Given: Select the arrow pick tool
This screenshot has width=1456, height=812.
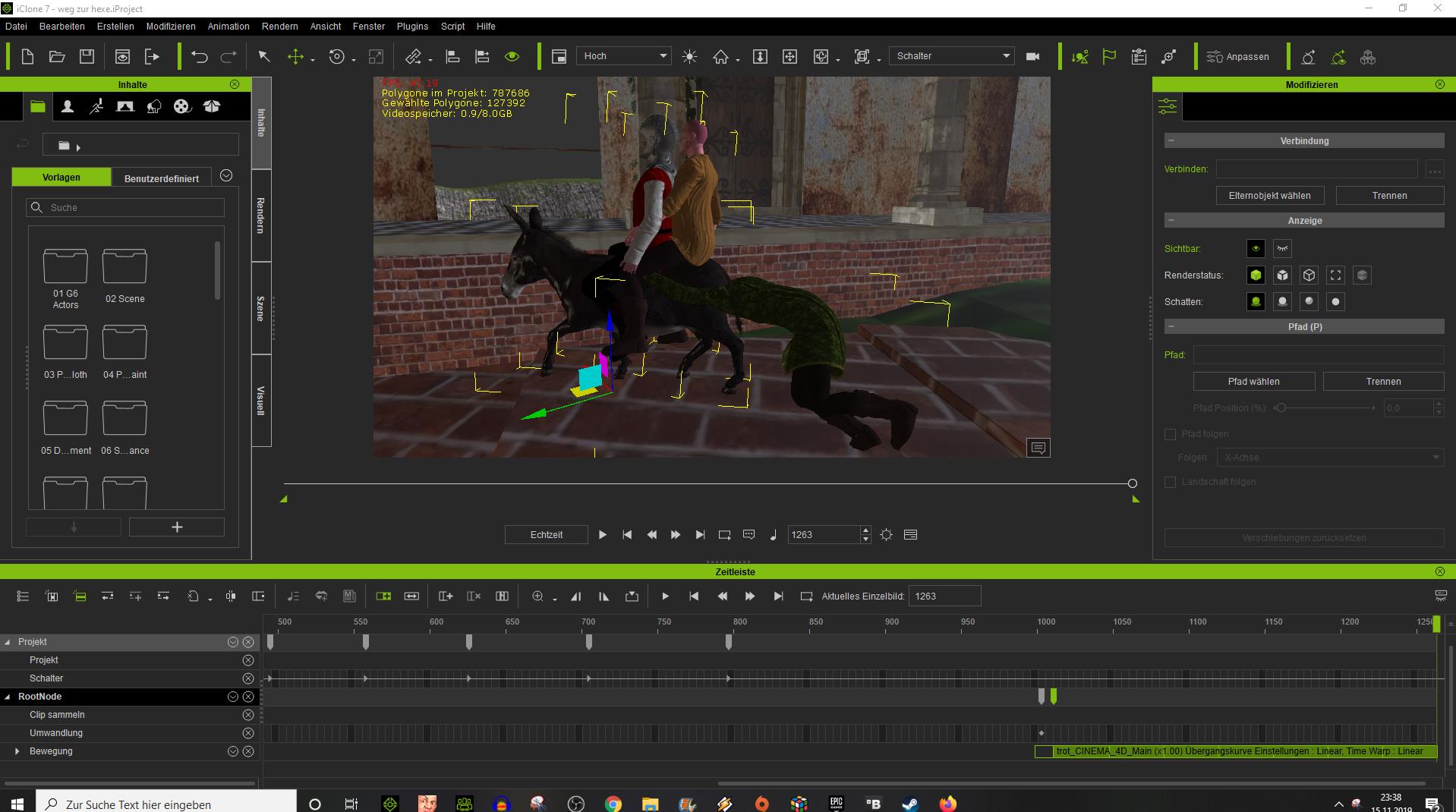Looking at the screenshot, I should pyautogui.click(x=264, y=57).
